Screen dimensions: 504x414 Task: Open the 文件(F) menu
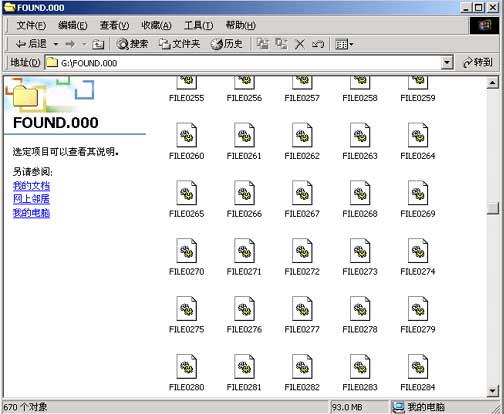[x=31, y=25]
